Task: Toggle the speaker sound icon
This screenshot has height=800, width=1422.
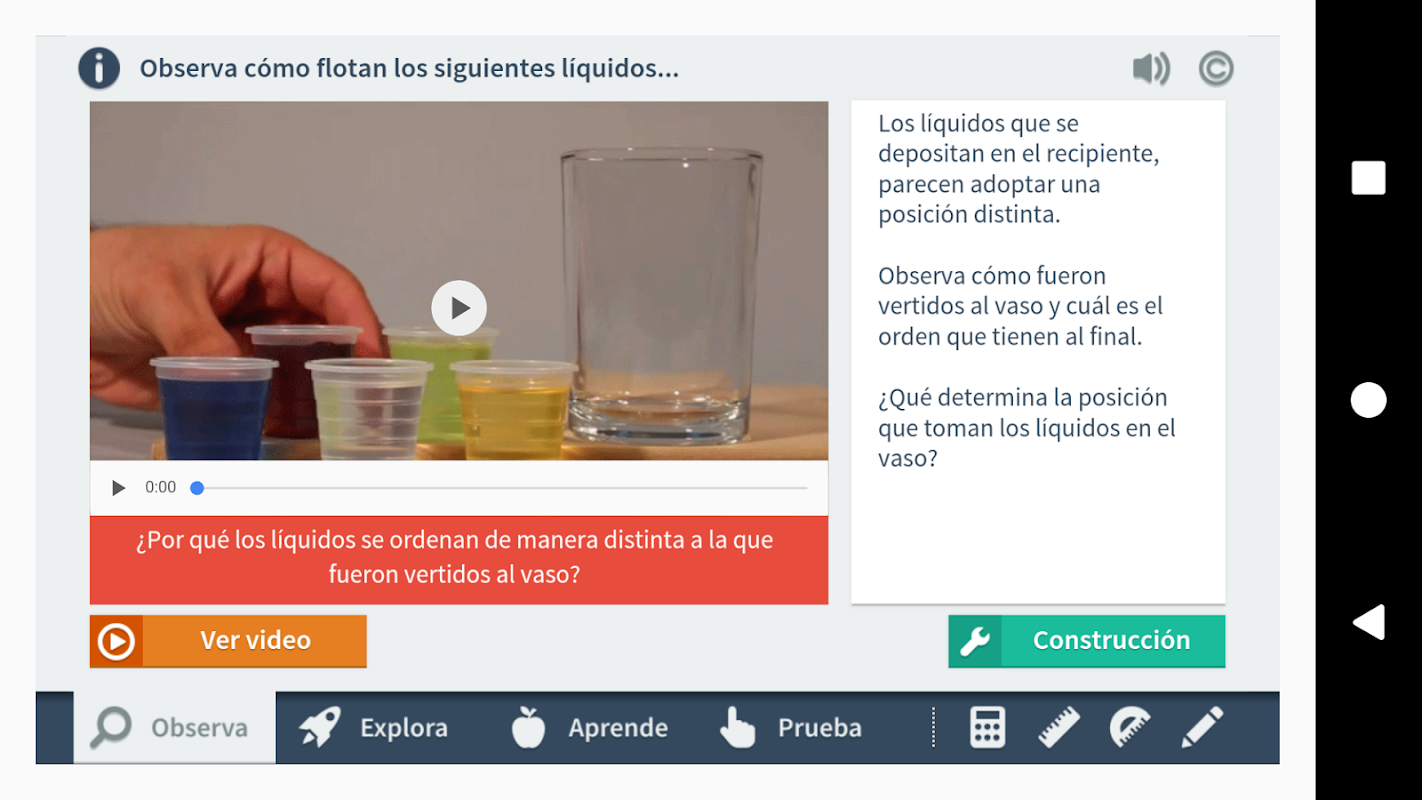Action: pyautogui.click(x=1151, y=69)
